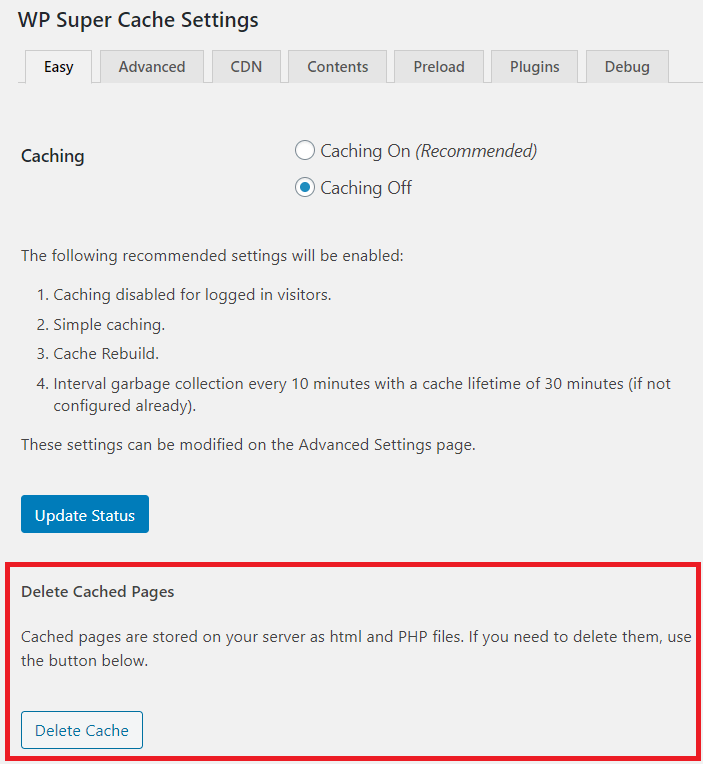Click the Delete Cached Pages heading
The image size is (703, 764).
(x=98, y=592)
